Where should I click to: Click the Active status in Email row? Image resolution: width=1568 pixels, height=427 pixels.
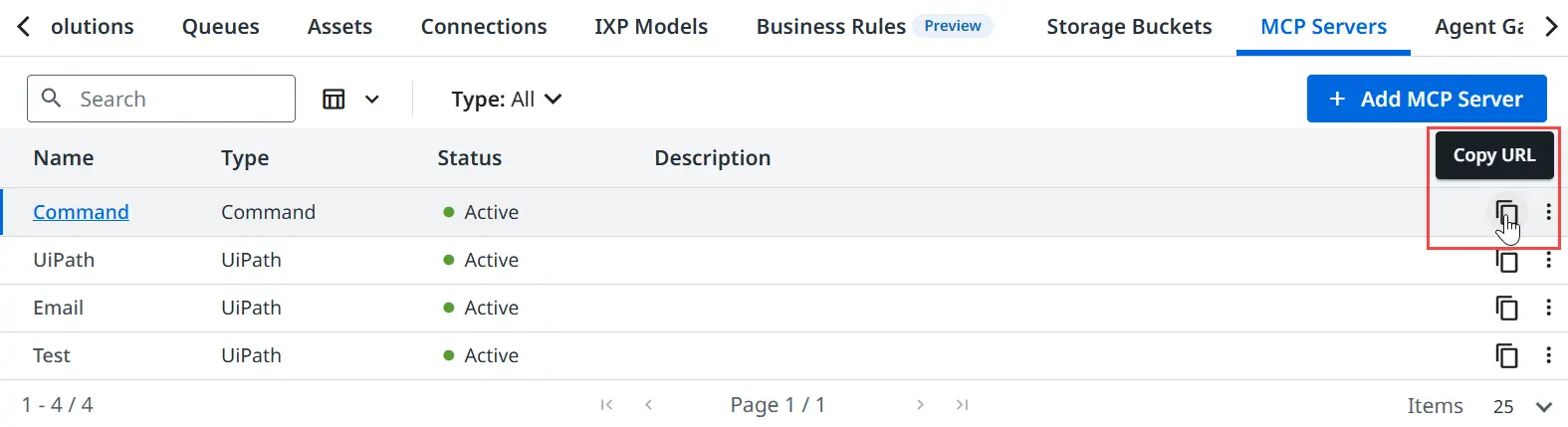click(481, 308)
